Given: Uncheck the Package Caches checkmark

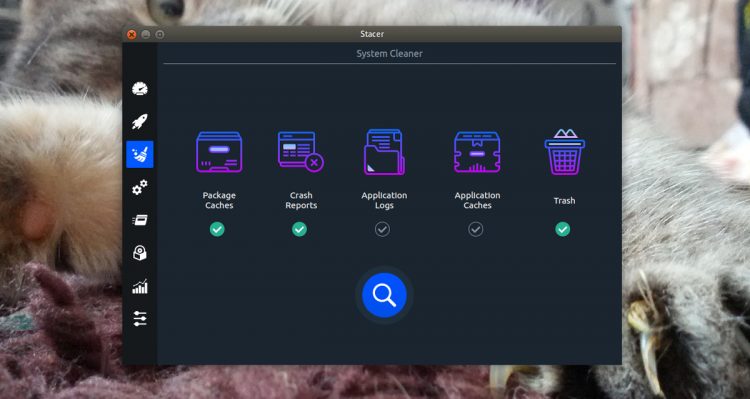Looking at the screenshot, I should click(217, 230).
